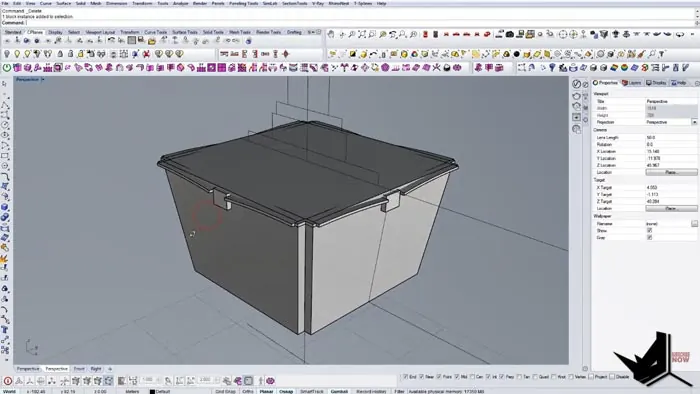The width and height of the screenshot is (700, 394).
Task: Open the Perspective viewport title menu arrow
Action: [x=43, y=79]
